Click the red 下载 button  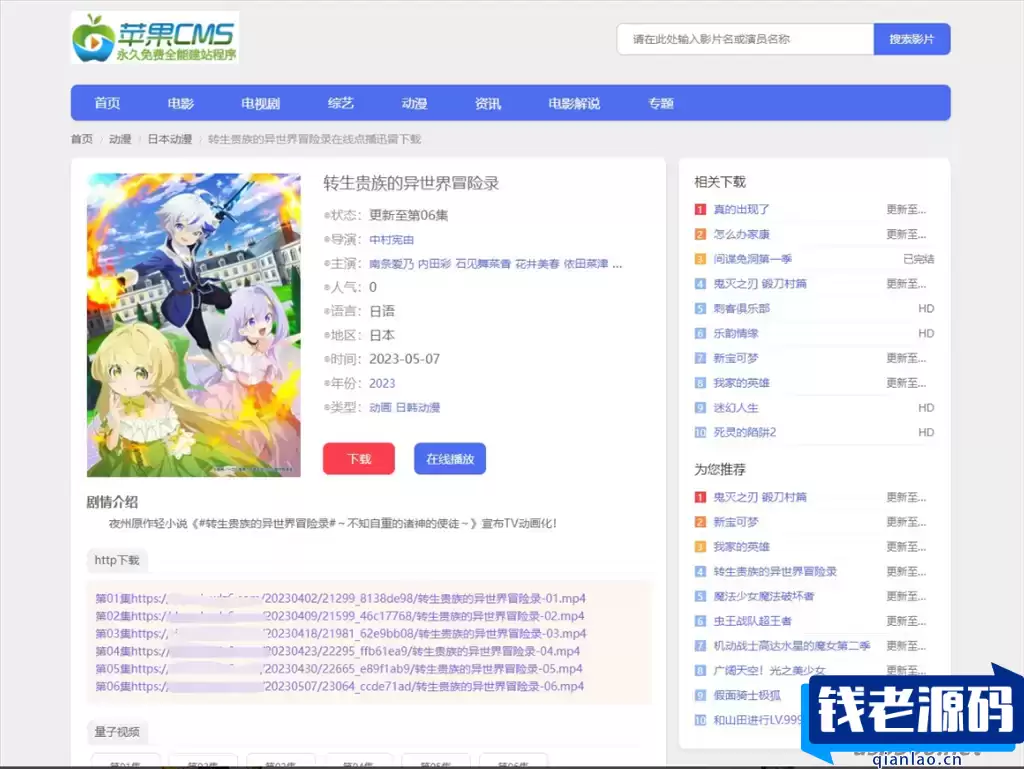click(359, 458)
